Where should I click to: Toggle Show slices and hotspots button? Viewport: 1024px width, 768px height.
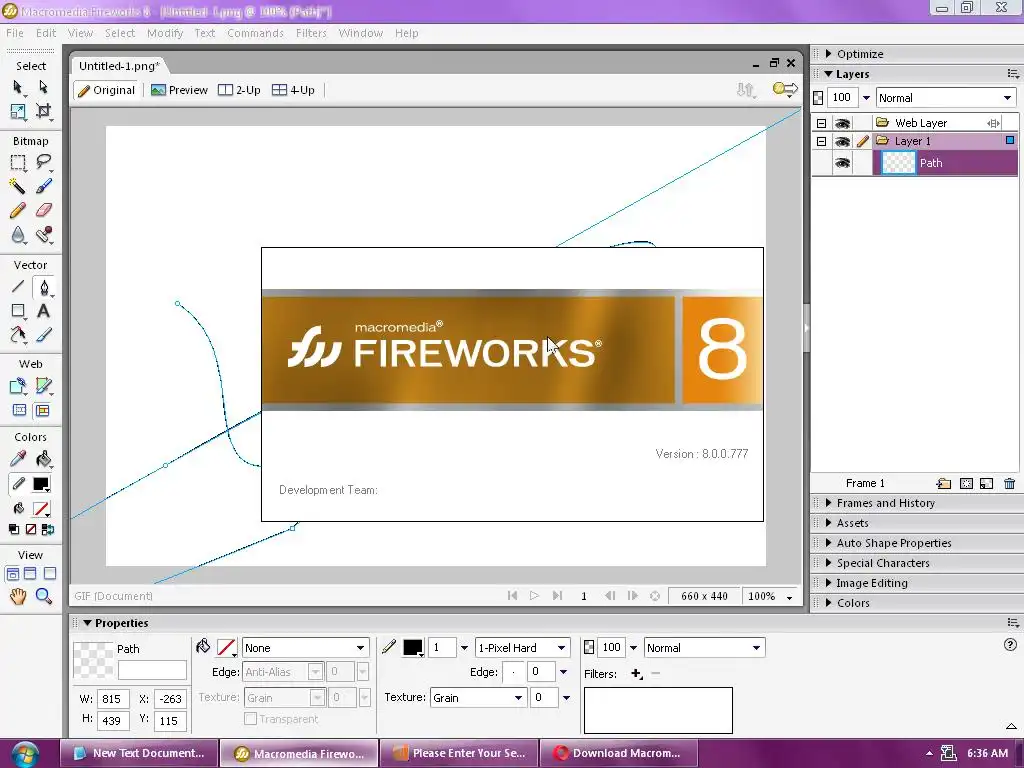click(x=42, y=410)
